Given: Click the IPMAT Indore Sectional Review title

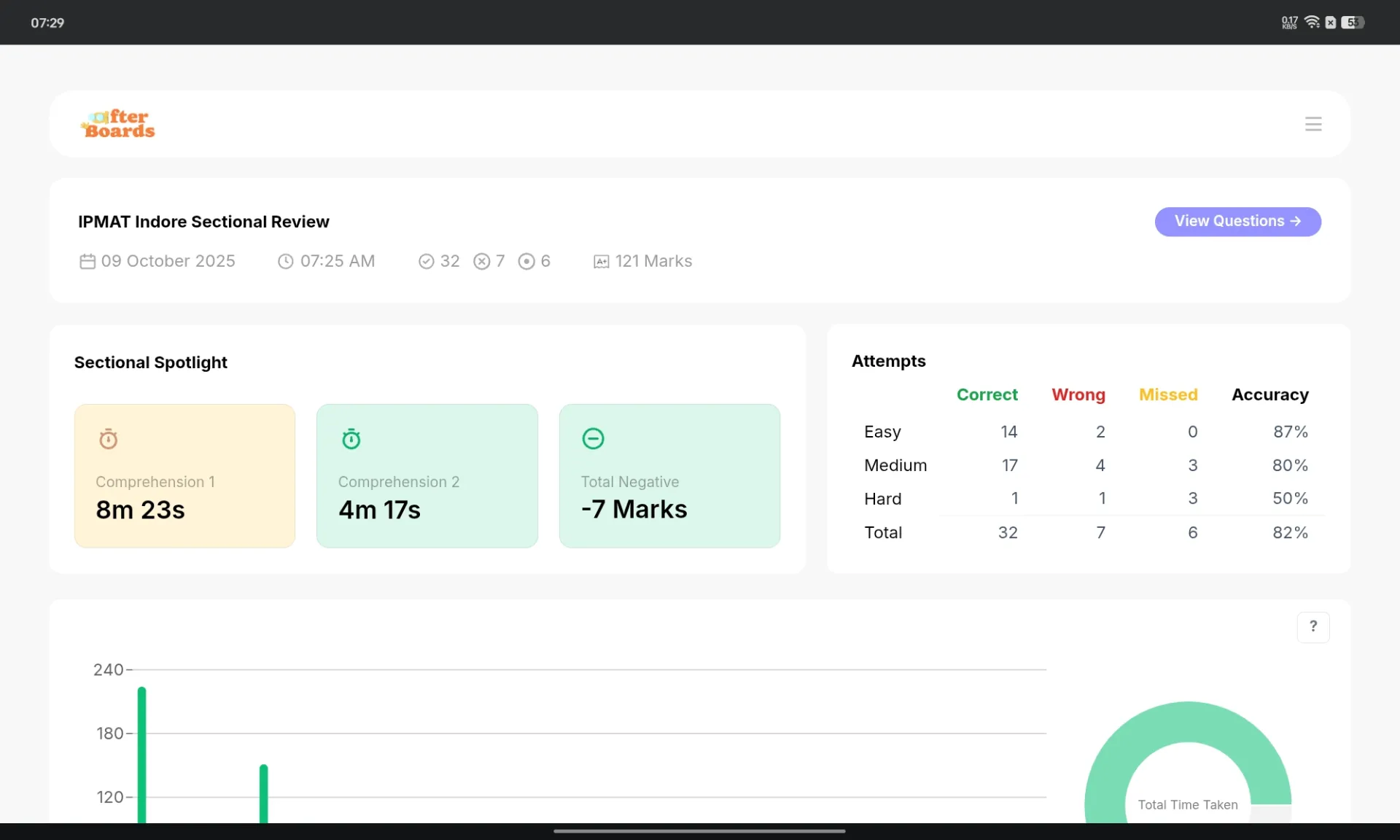Looking at the screenshot, I should [203, 222].
